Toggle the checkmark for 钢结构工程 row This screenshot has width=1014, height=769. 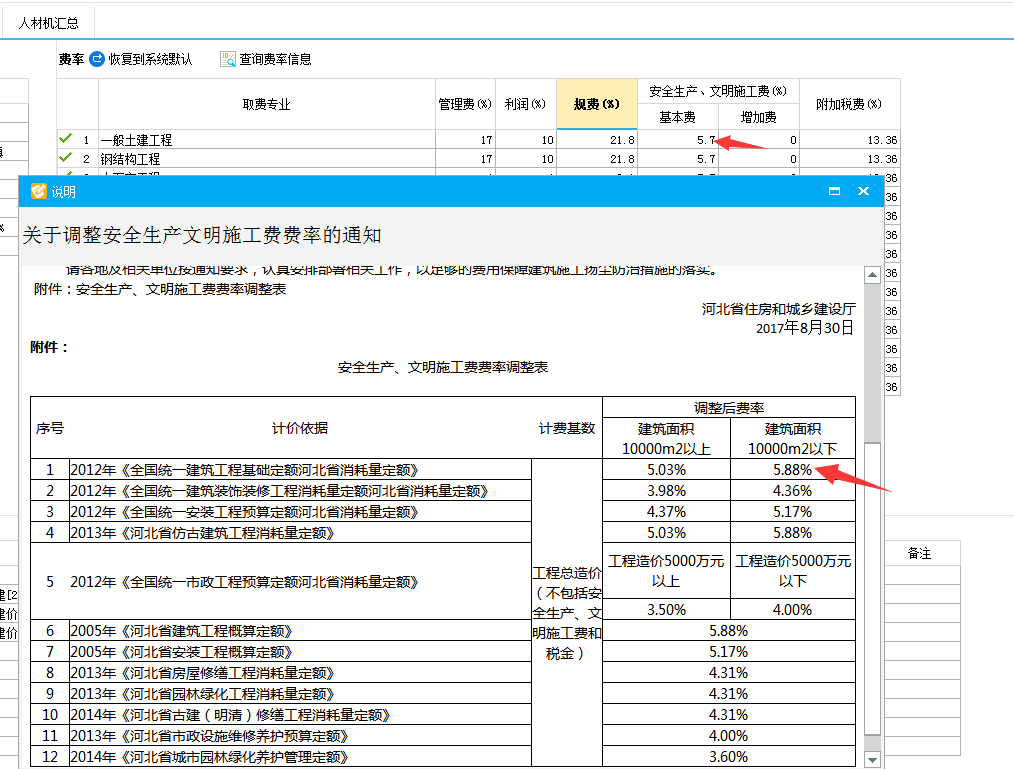point(65,157)
